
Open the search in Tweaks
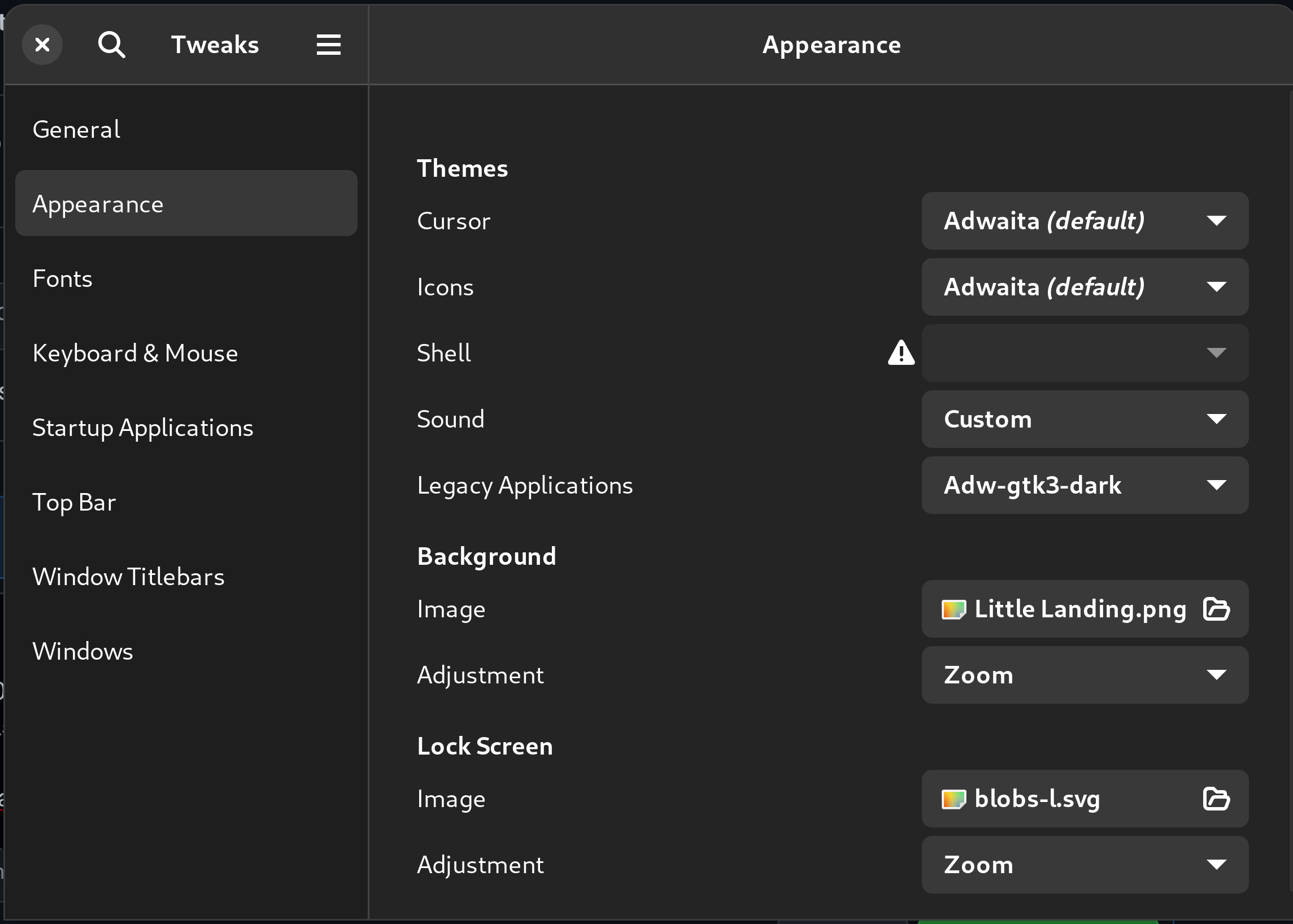pos(111,45)
